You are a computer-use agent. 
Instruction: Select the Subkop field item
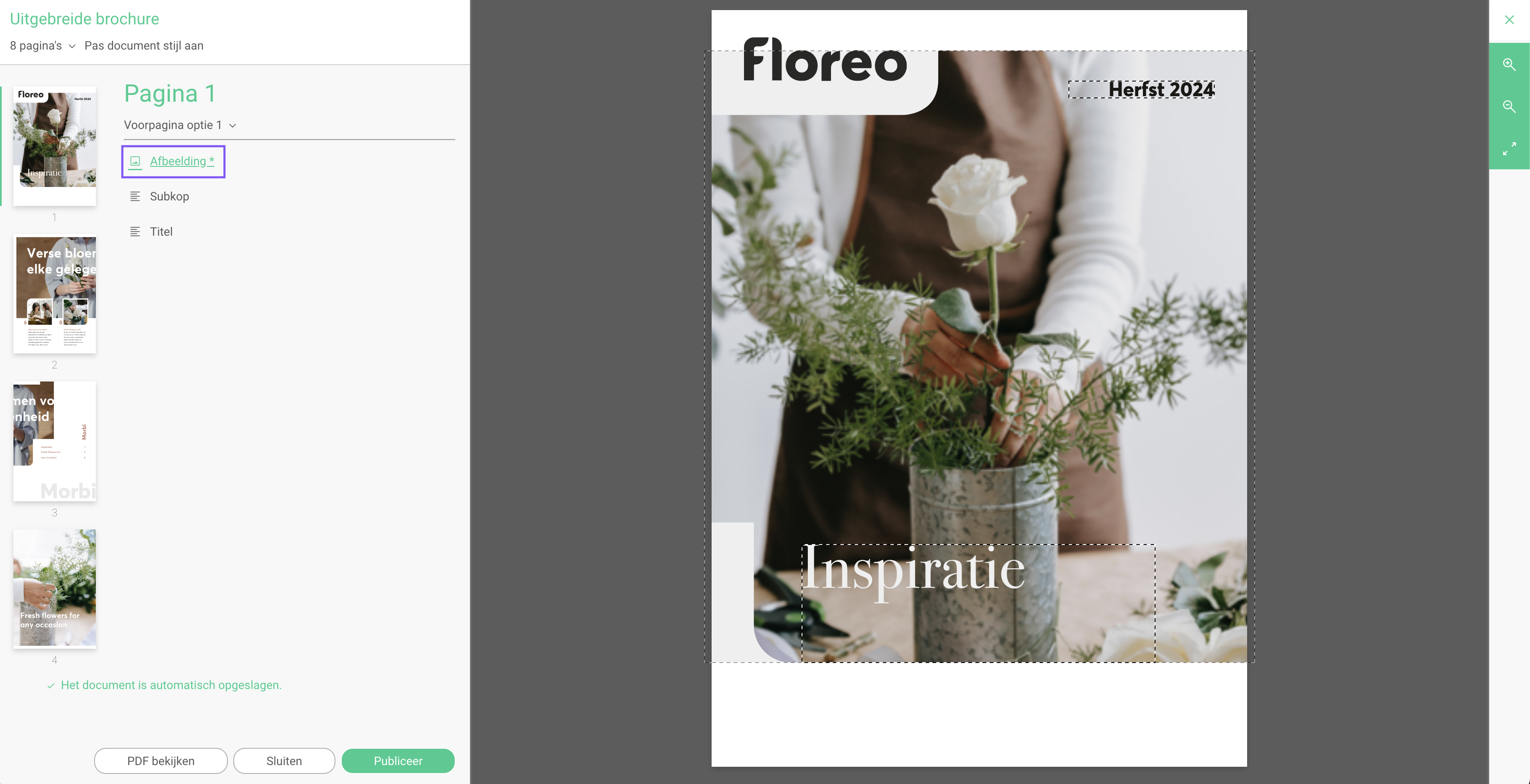(x=169, y=197)
